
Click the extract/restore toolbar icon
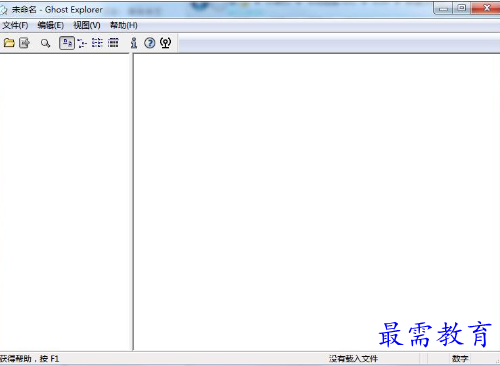(25, 43)
